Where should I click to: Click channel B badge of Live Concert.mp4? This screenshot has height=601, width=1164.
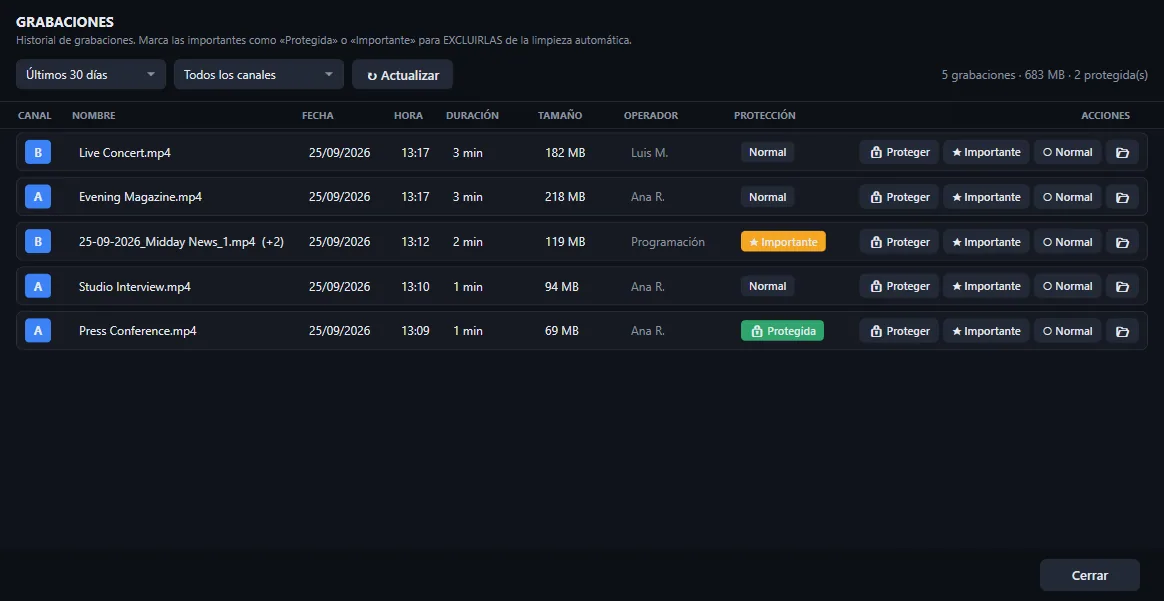[38, 152]
